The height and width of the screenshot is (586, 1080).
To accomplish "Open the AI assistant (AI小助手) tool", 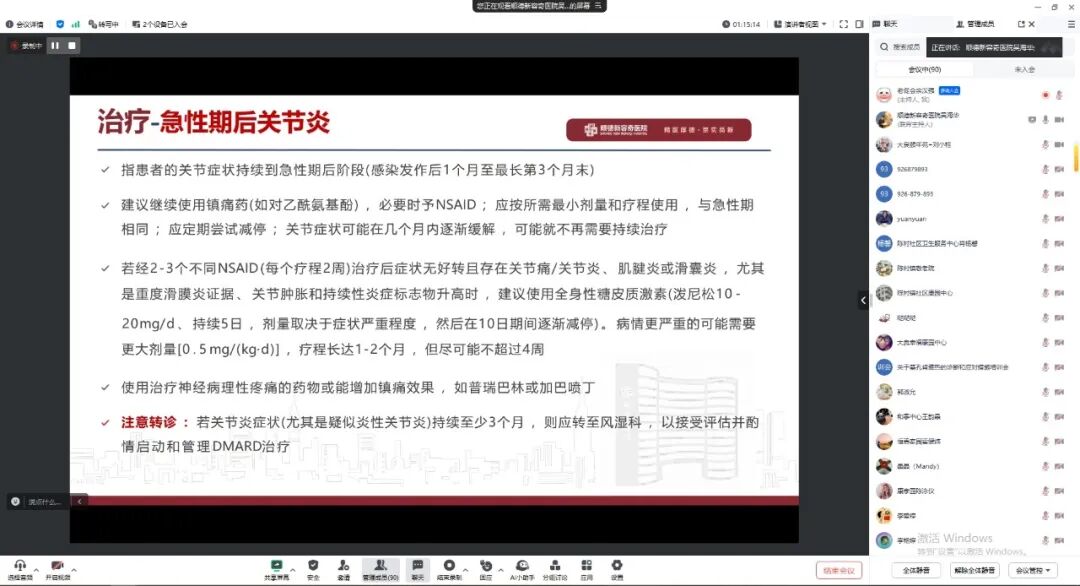I will [523, 568].
